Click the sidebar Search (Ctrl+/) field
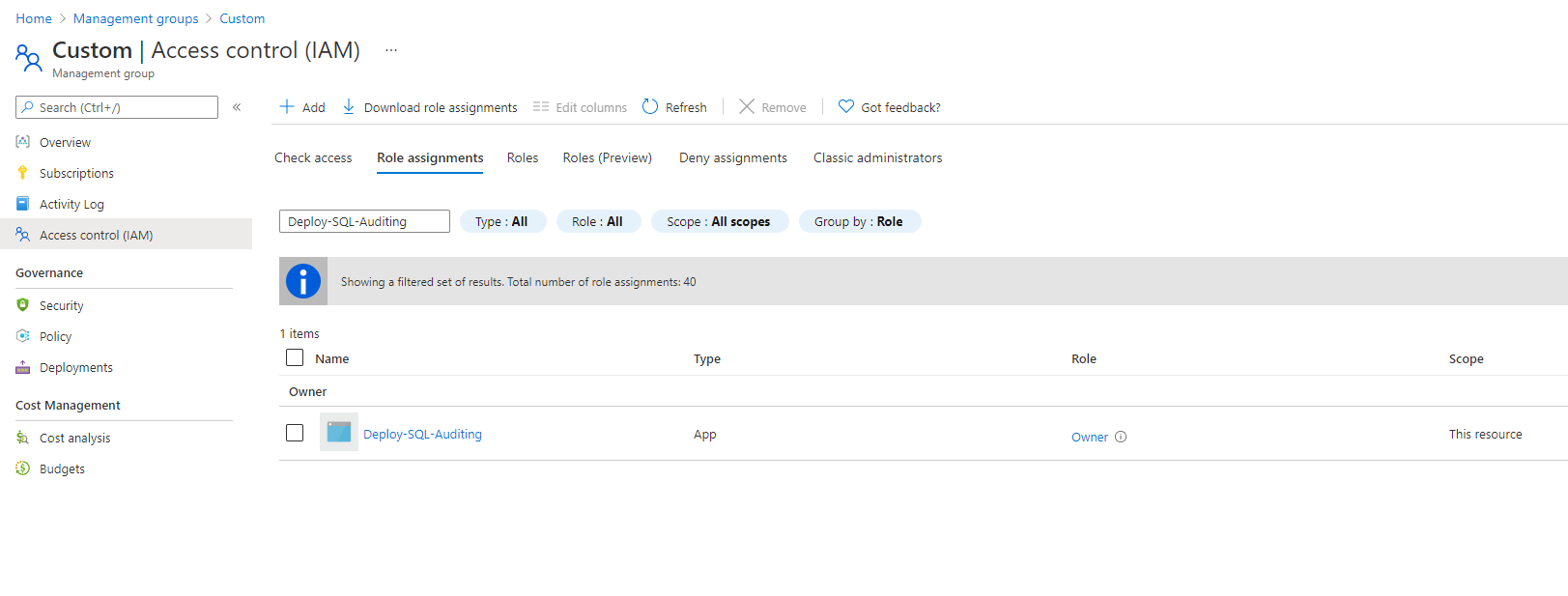This screenshot has width=1568, height=596. coord(117,107)
